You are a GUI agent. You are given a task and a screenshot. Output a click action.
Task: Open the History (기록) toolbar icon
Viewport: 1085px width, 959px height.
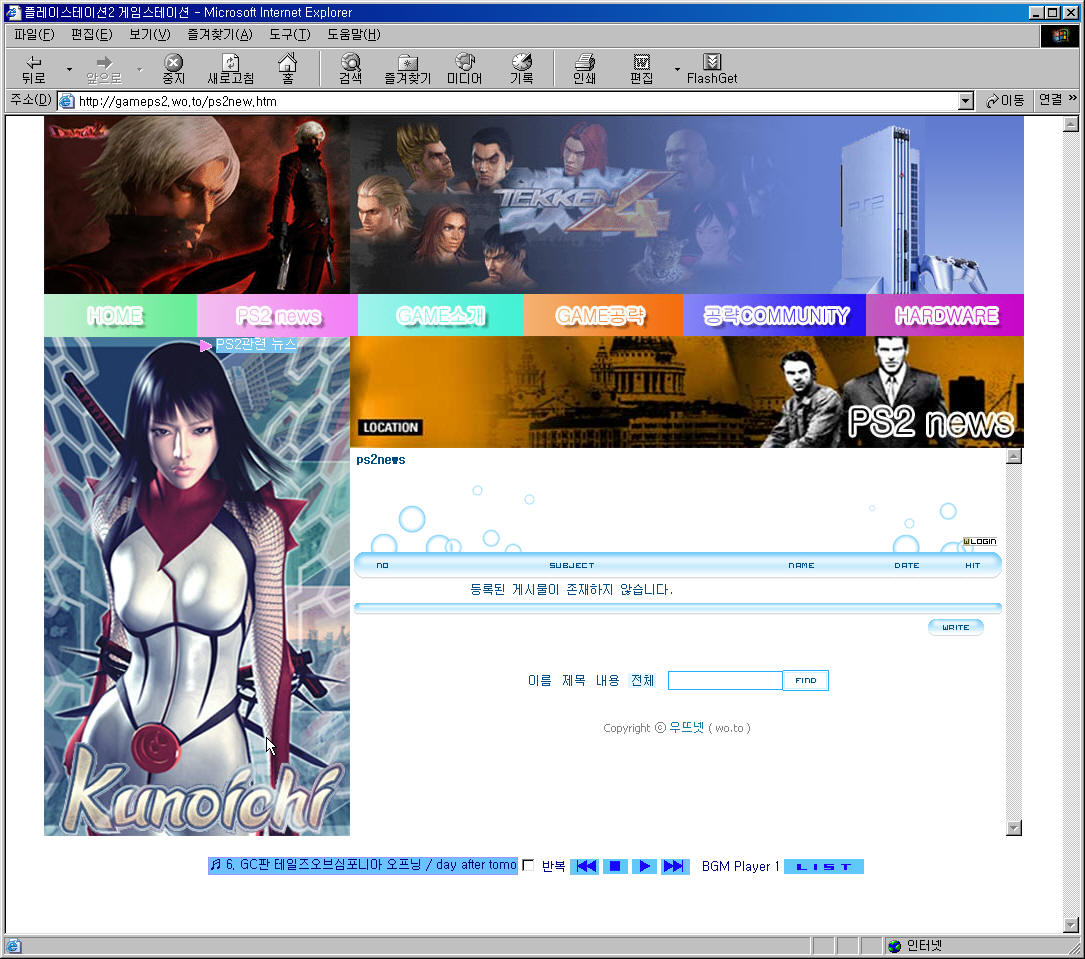[522, 69]
